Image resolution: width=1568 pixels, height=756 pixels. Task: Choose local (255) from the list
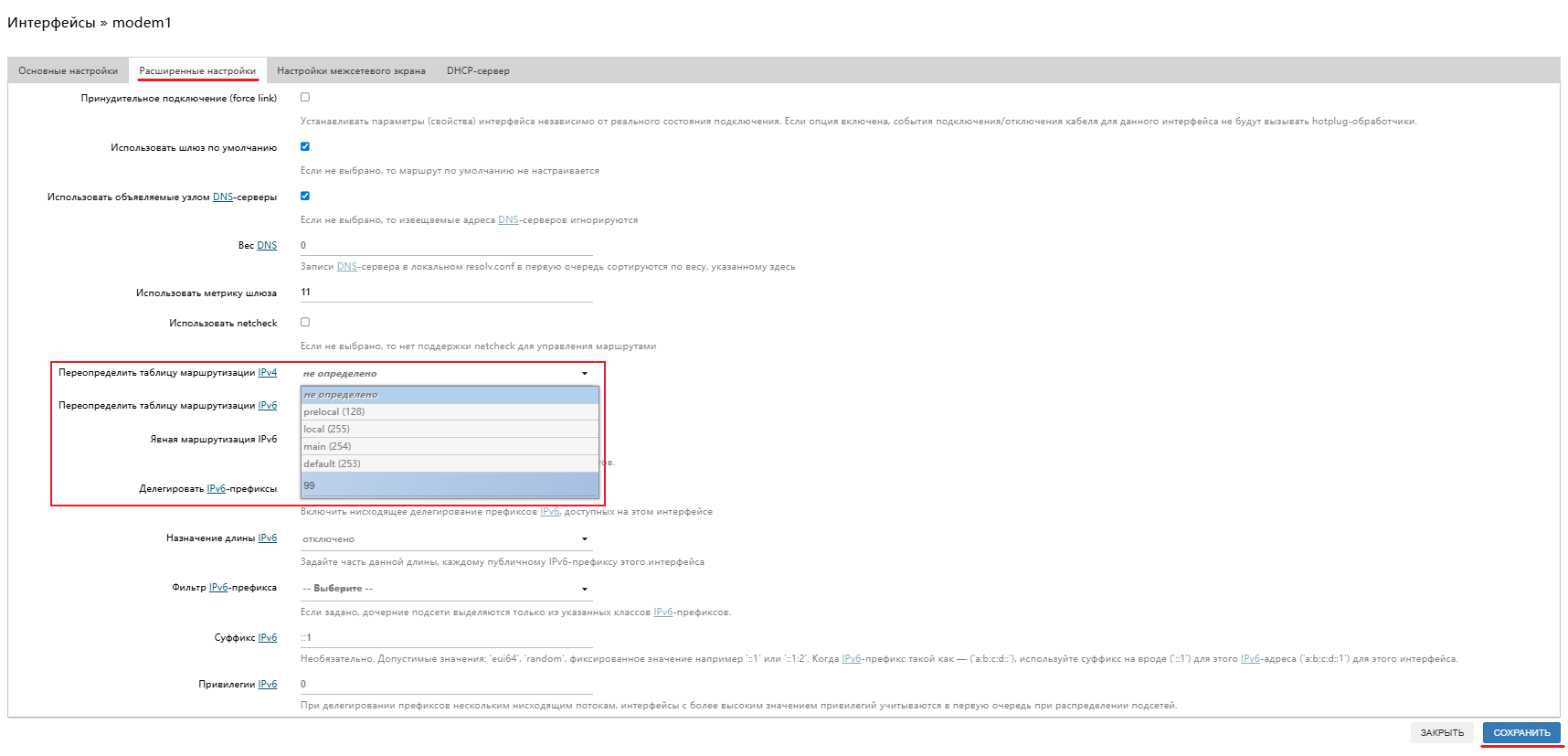(x=450, y=430)
